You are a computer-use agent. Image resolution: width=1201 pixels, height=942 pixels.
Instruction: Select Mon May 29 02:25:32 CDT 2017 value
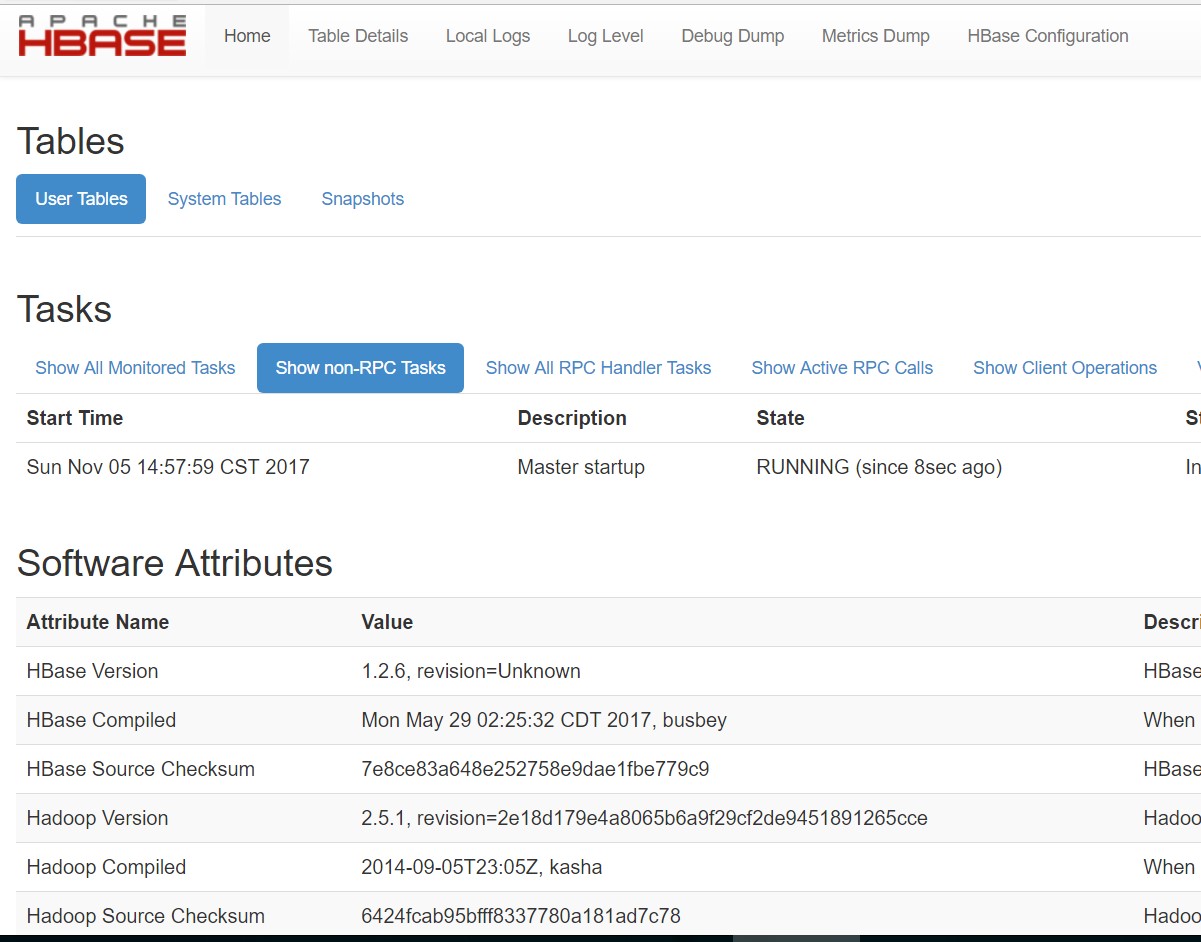coord(544,720)
